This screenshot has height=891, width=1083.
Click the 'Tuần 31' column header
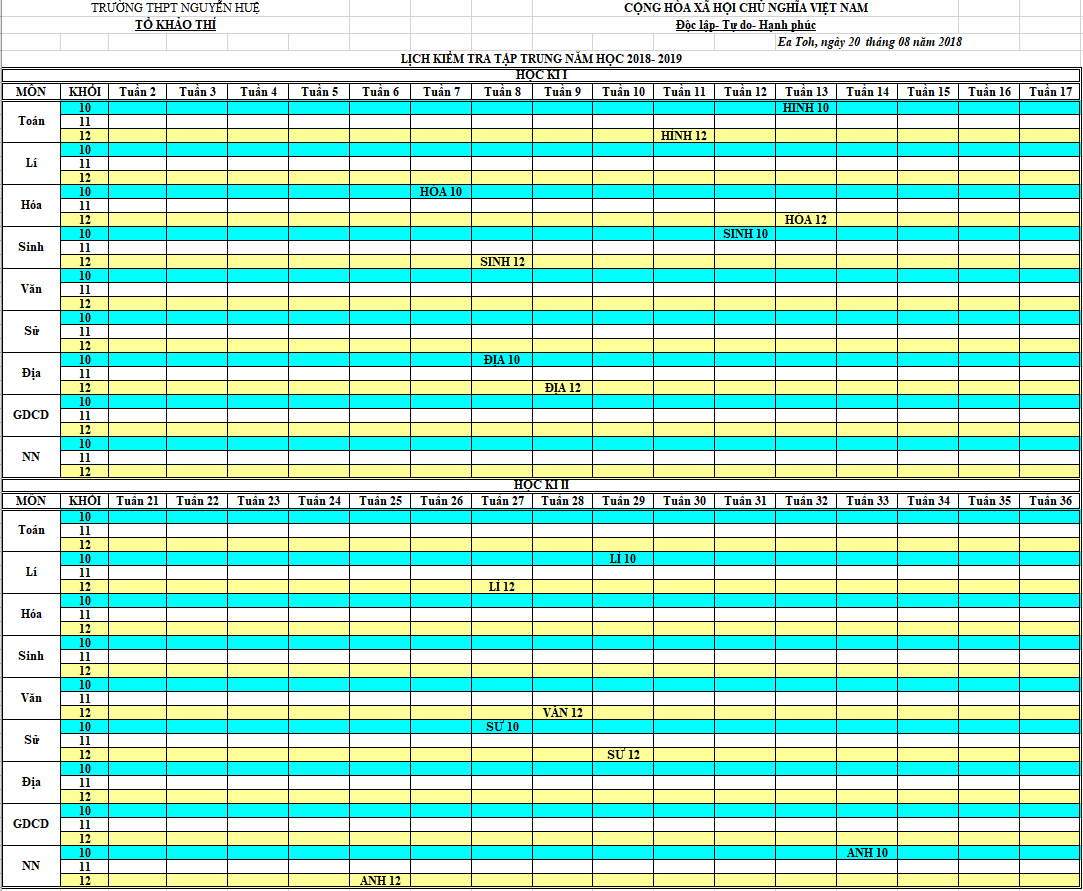click(745, 501)
